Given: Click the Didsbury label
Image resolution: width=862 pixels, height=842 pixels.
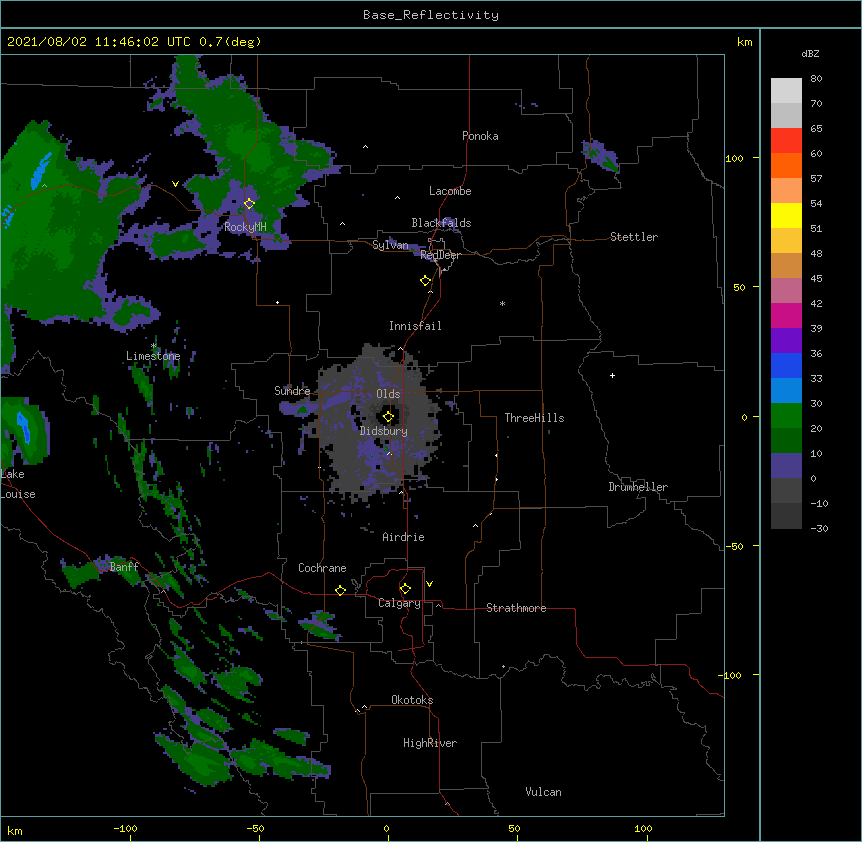Looking at the screenshot, I should [x=384, y=431].
